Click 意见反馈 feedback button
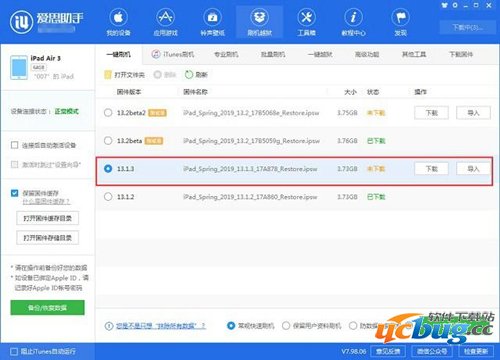Screen dimensions: 500x360 tap(388, 351)
